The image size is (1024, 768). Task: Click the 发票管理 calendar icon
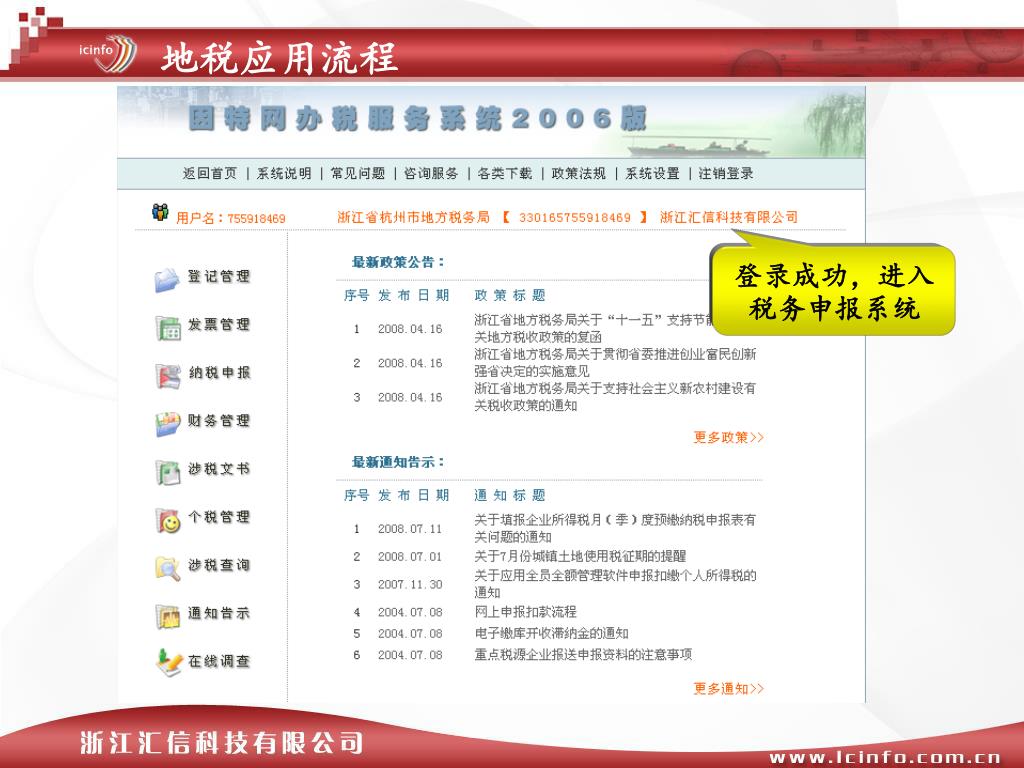point(168,328)
